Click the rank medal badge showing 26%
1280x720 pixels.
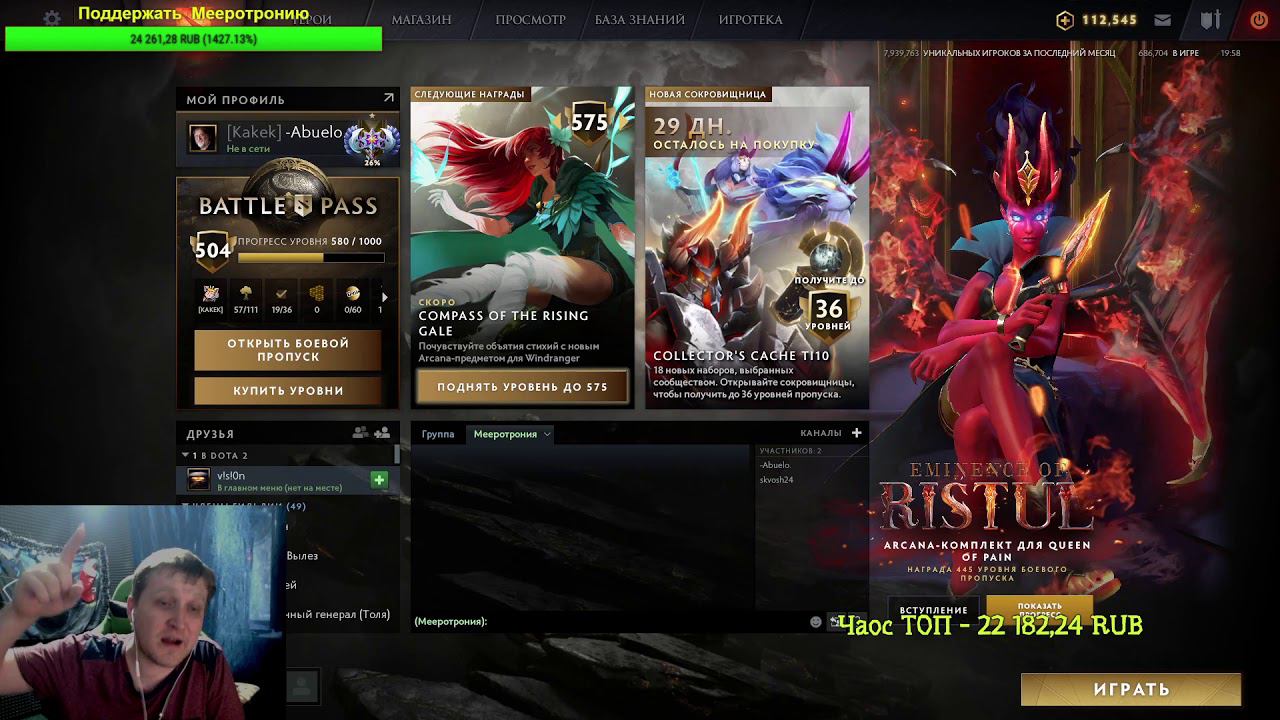coord(371,142)
